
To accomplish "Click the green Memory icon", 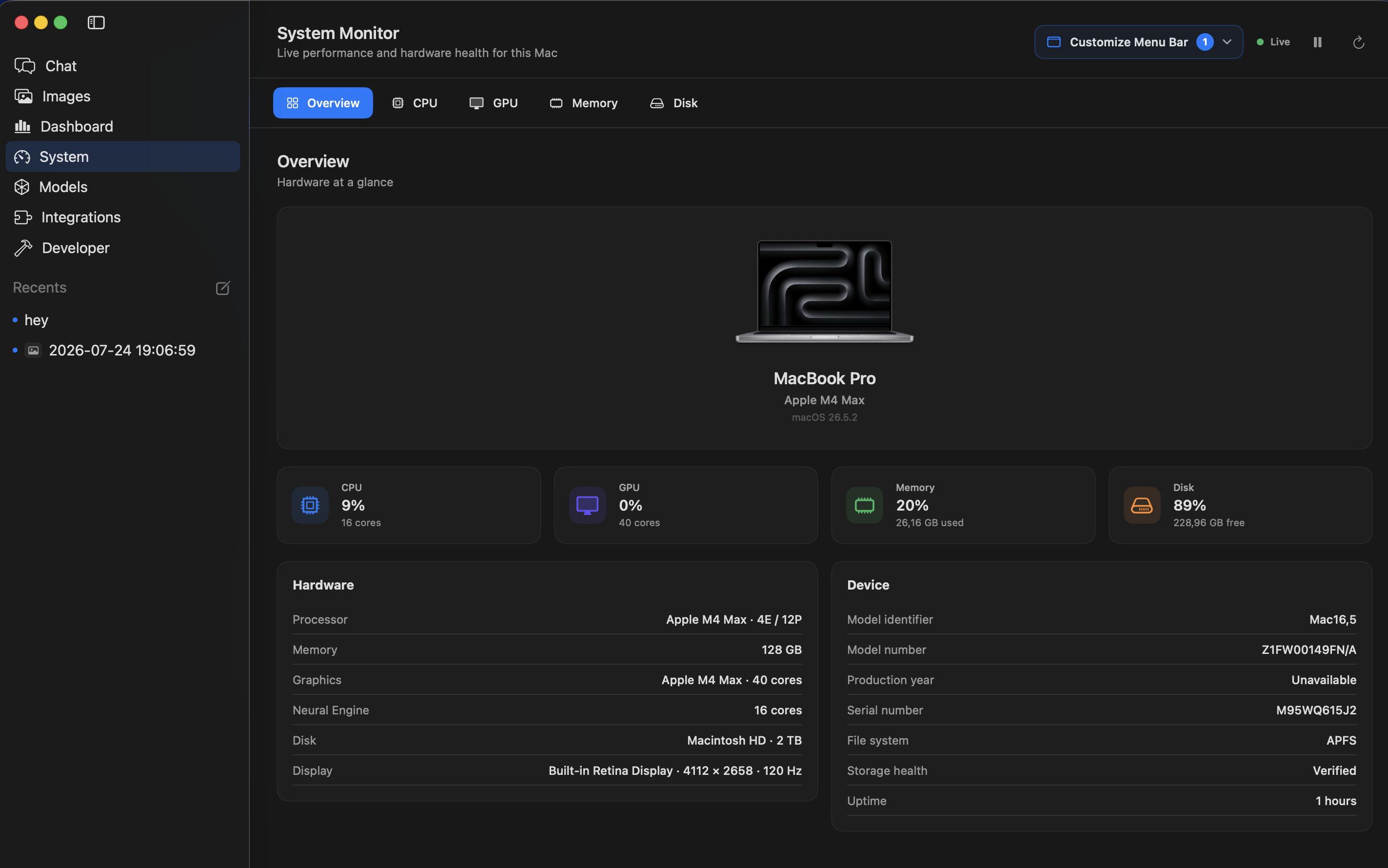I will tap(865, 505).
